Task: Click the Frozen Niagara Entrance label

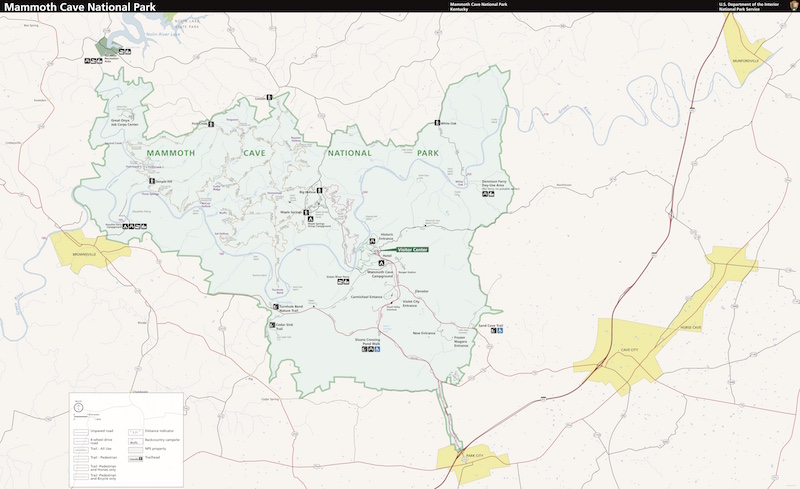Action: pyautogui.click(x=461, y=341)
